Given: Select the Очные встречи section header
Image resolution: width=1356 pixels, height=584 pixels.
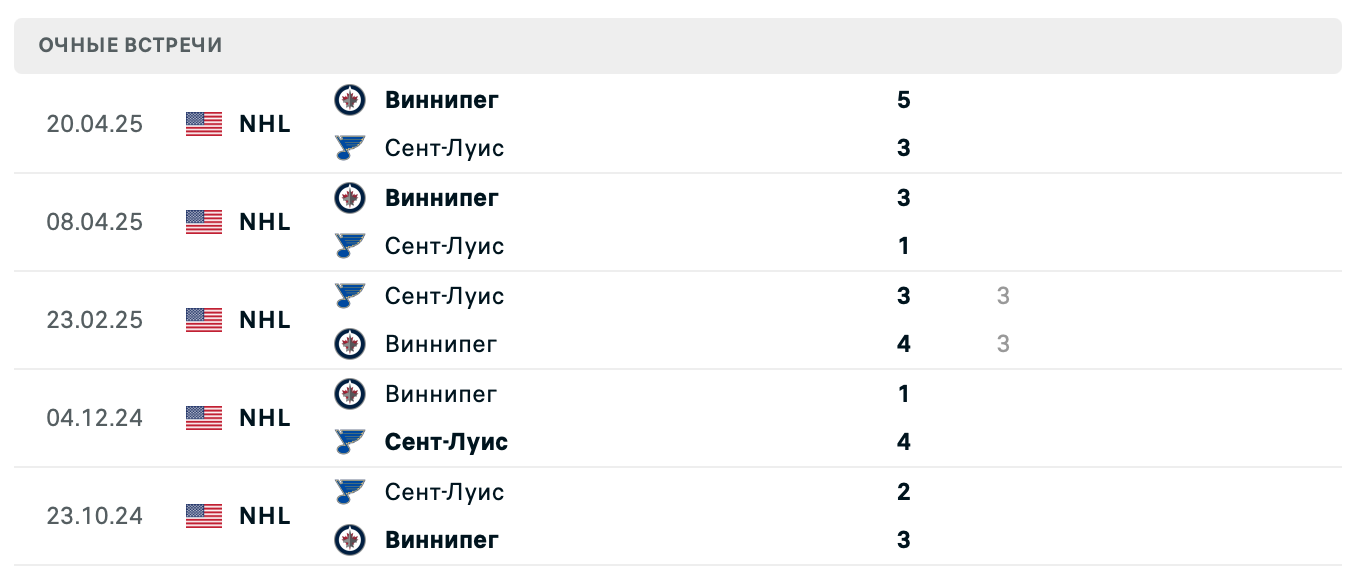Looking at the screenshot, I should (x=130, y=46).
